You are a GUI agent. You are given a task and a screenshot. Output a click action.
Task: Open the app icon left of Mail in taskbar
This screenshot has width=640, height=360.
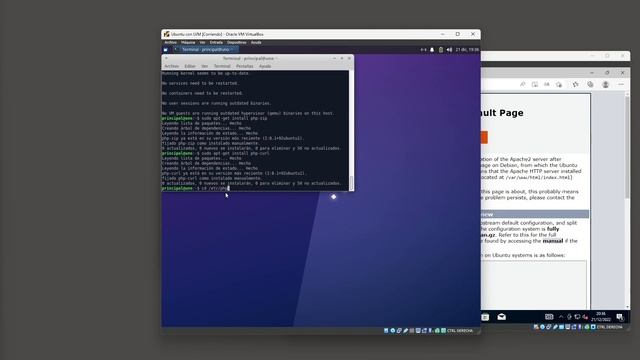[x=485, y=317]
